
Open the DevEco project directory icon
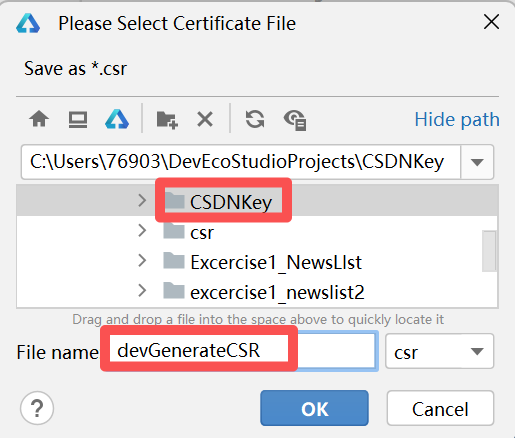pyautogui.click(x=117, y=119)
